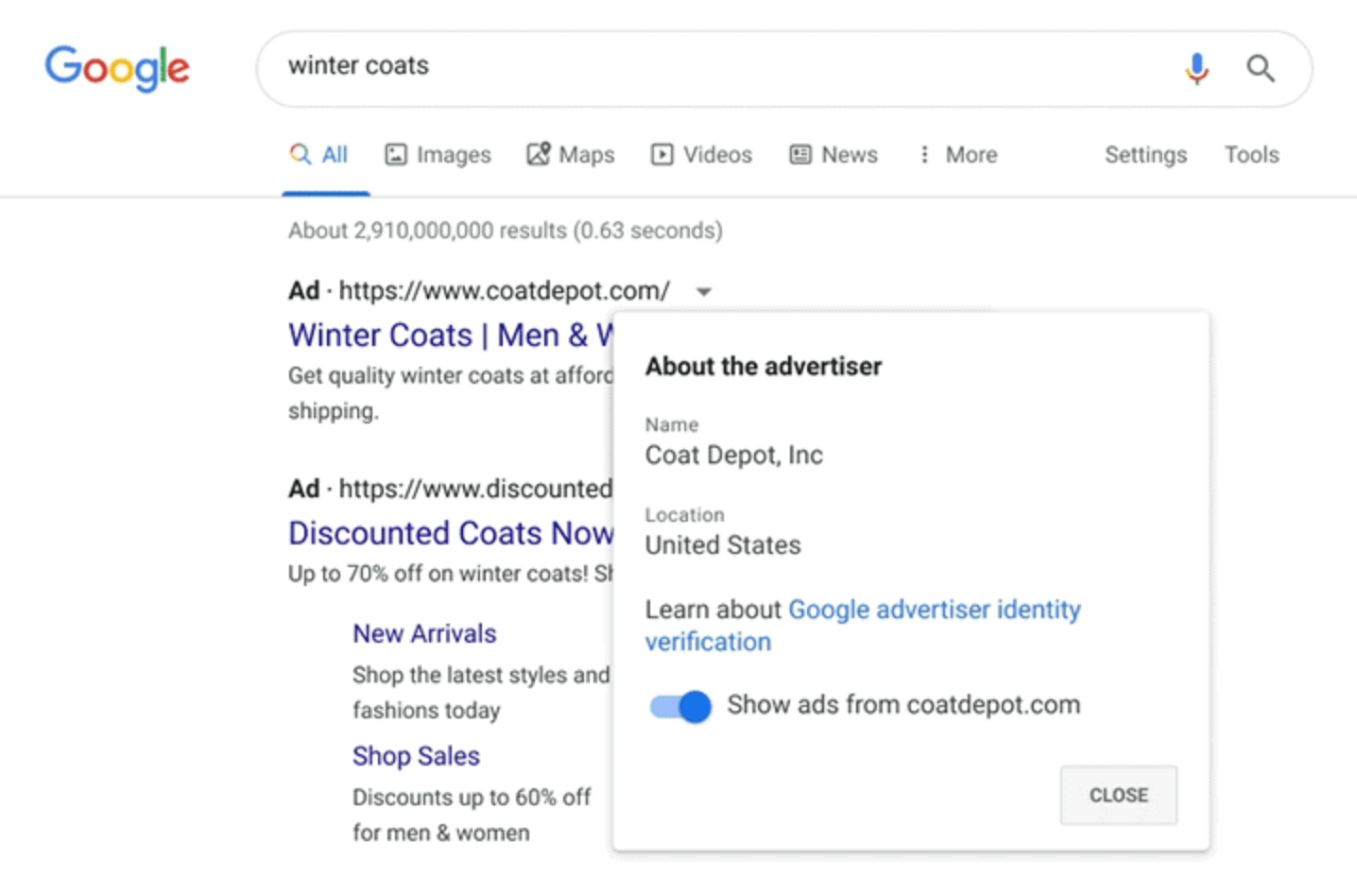
Task: Click the Videos tab play icon
Action: click(x=661, y=154)
